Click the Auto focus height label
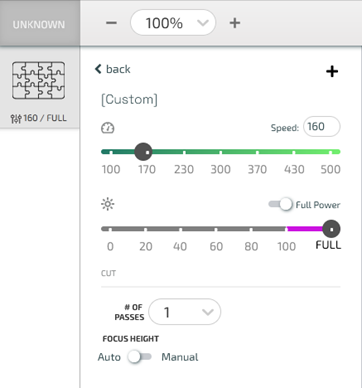This screenshot has width=362, height=388. tap(109, 357)
